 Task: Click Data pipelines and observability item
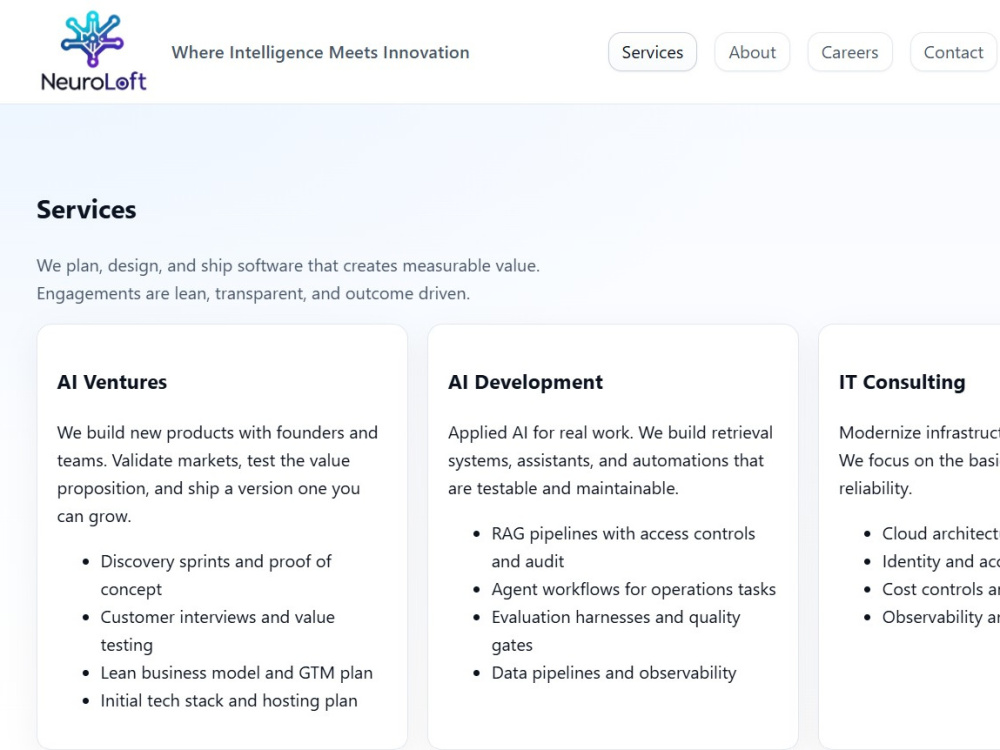(x=614, y=673)
